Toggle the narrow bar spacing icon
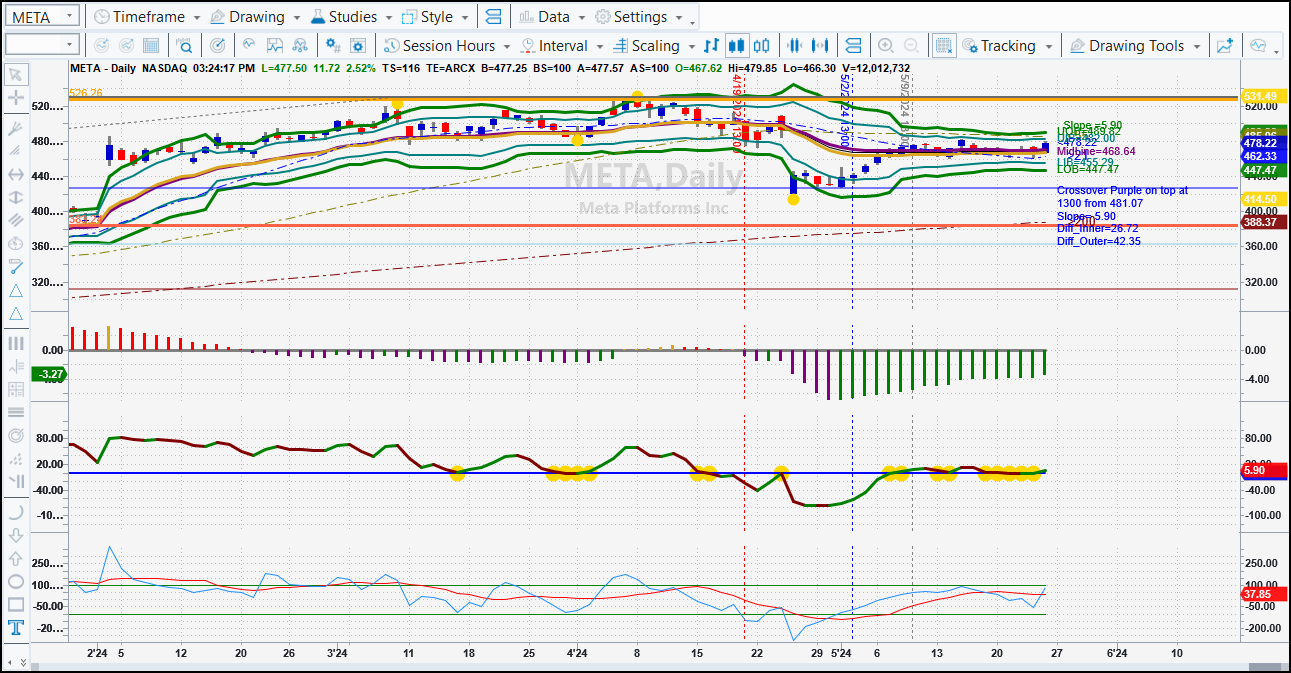 [x=795, y=45]
